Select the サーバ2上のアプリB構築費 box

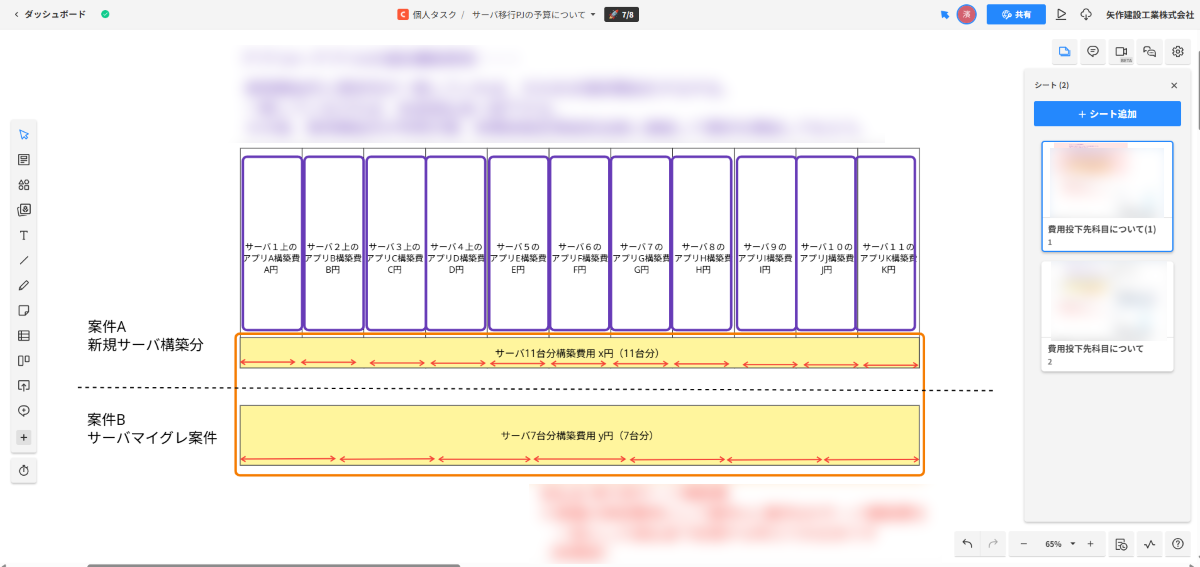coord(333,243)
